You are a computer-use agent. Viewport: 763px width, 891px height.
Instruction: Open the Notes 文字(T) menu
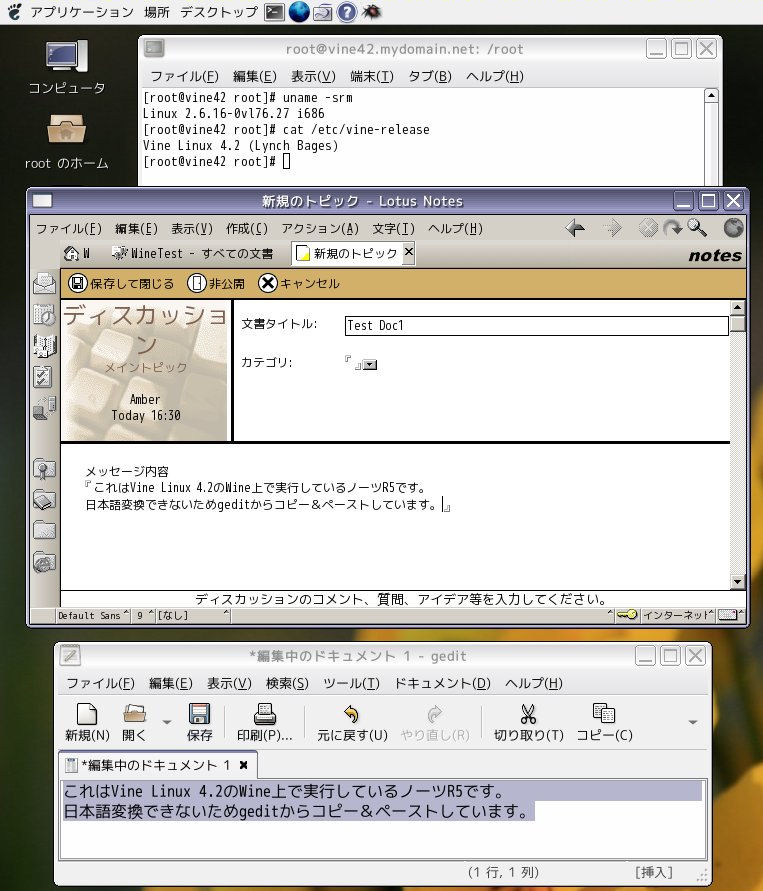point(393,228)
